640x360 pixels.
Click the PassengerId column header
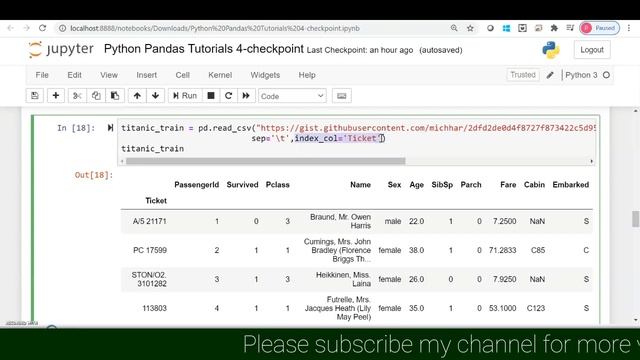click(x=197, y=184)
